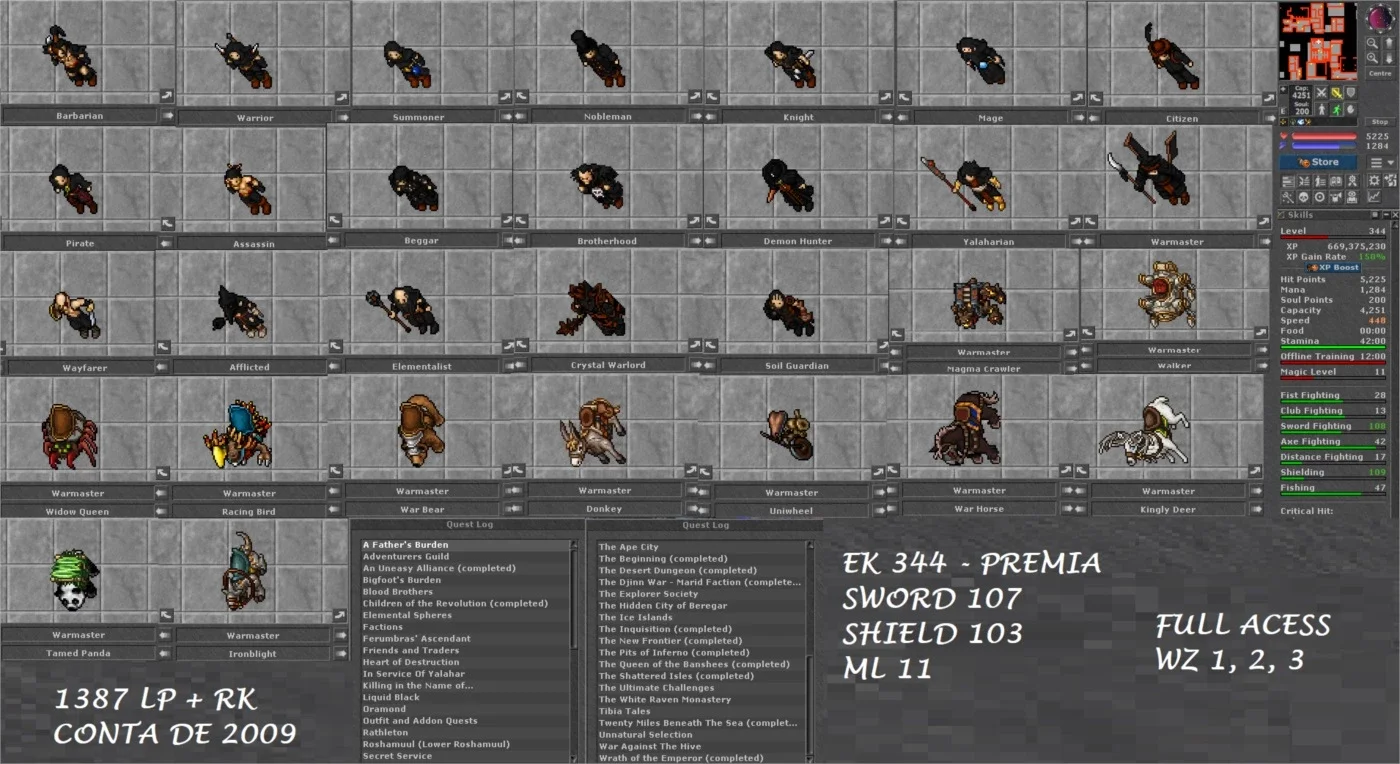This screenshot has width=1400, height=764.
Task: Click the minimap view
Action: coord(1318,41)
